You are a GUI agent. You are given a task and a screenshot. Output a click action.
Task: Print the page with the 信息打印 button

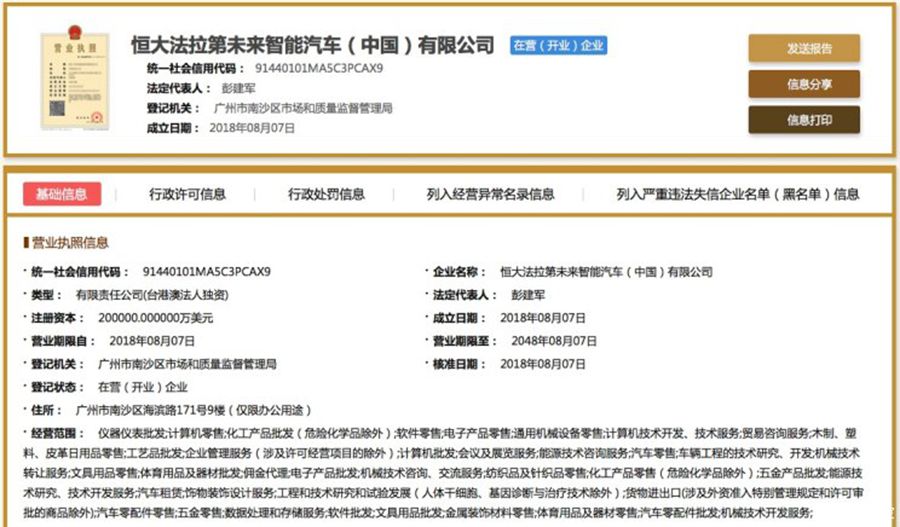(x=803, y=120)
